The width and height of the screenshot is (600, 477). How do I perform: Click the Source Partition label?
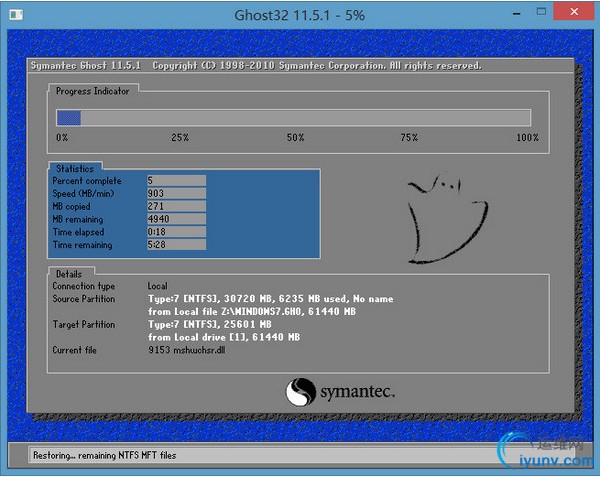[x=84, y=299]
